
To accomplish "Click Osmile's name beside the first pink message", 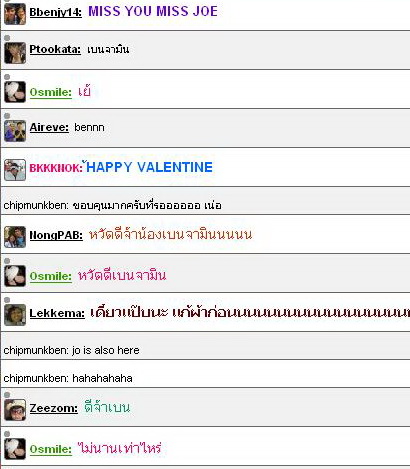I will pyautogui.click(x=51, y=92).
